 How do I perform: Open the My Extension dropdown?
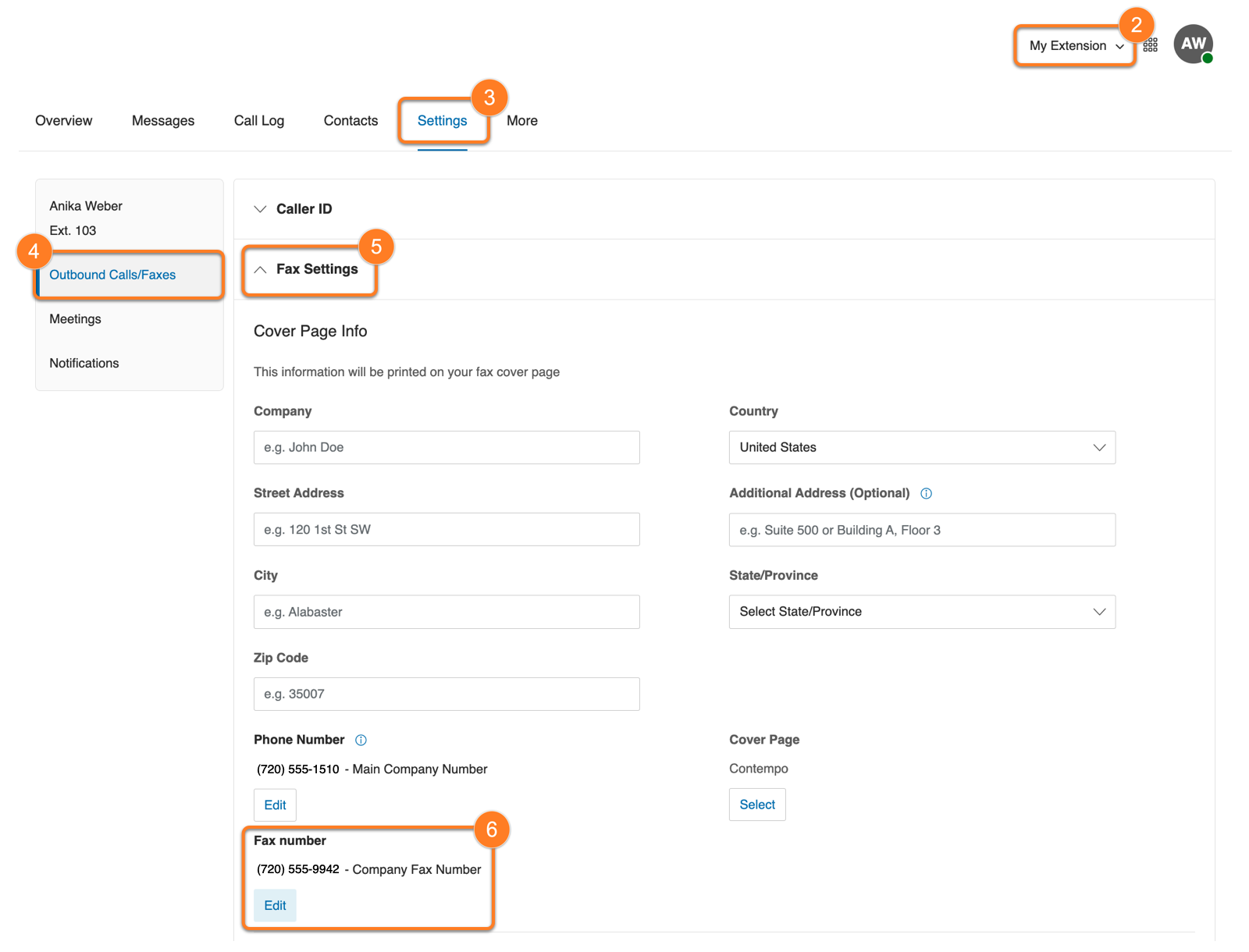[x=1075, y=46]
